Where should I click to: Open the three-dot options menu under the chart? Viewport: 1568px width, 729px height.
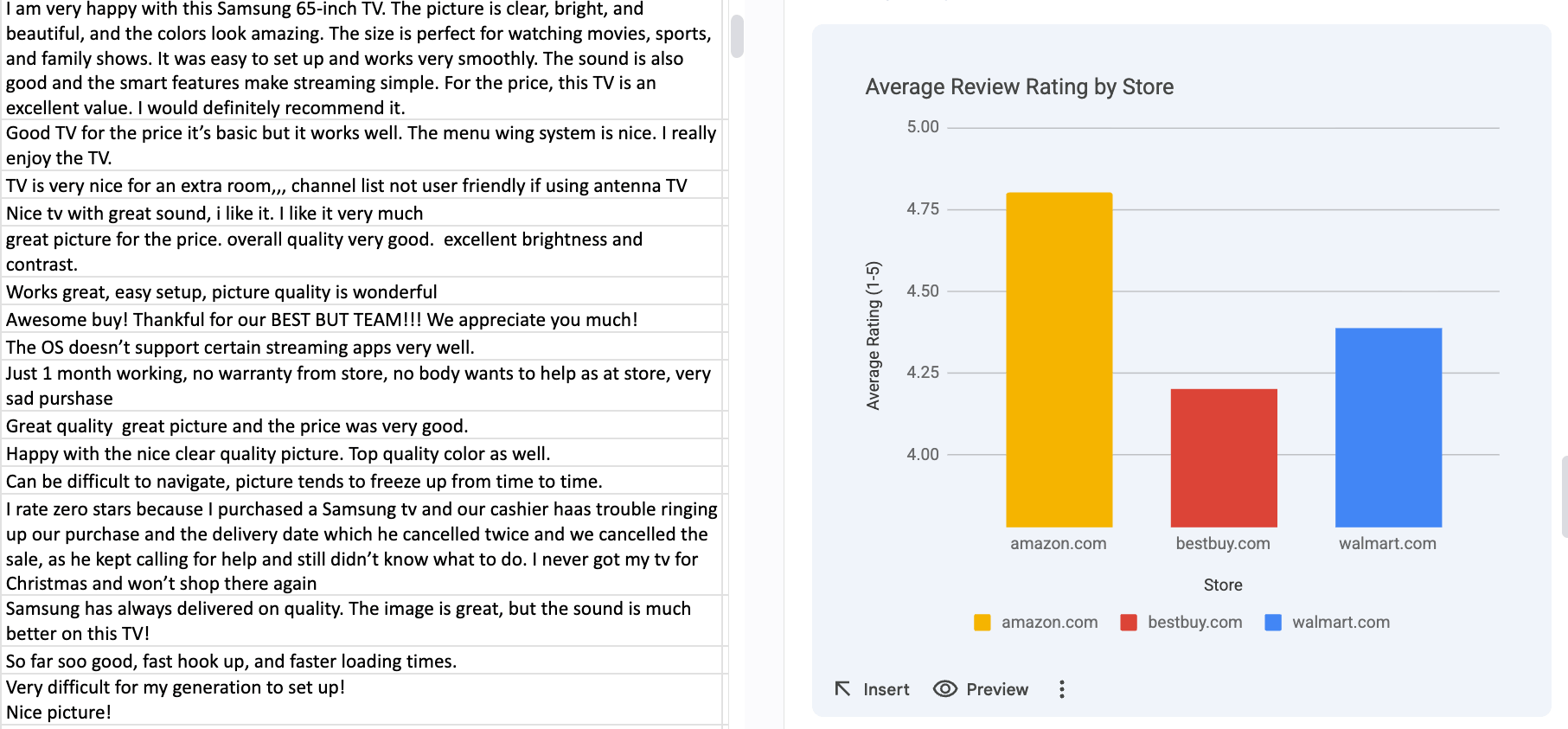pos(1061,688)
